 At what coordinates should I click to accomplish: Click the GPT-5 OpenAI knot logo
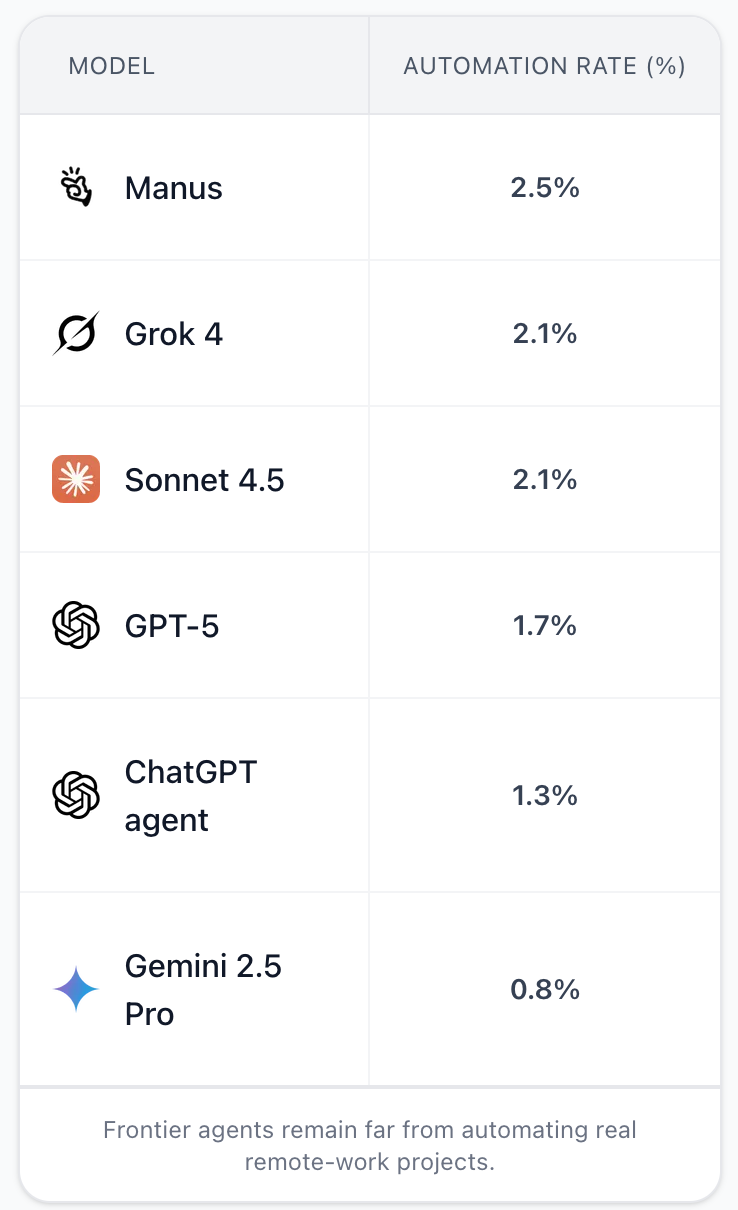(x=76, y=625)
